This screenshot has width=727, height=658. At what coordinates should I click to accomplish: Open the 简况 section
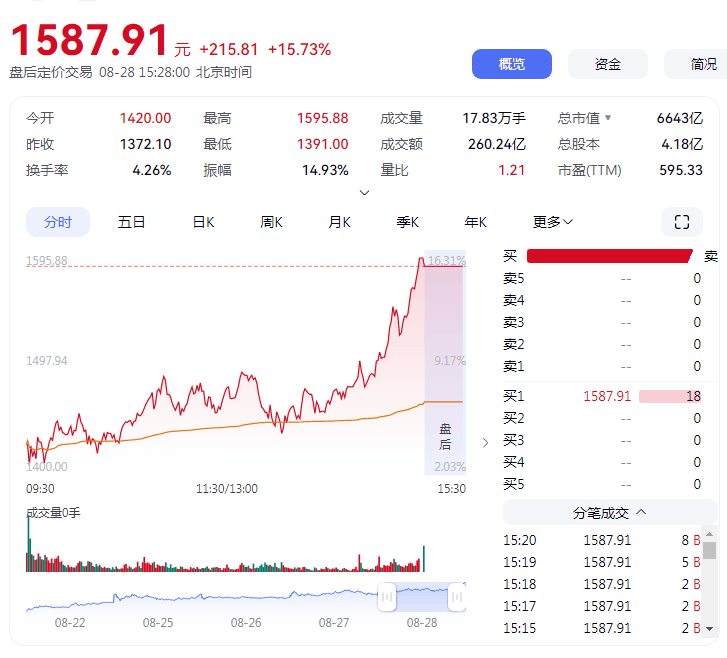702,64
